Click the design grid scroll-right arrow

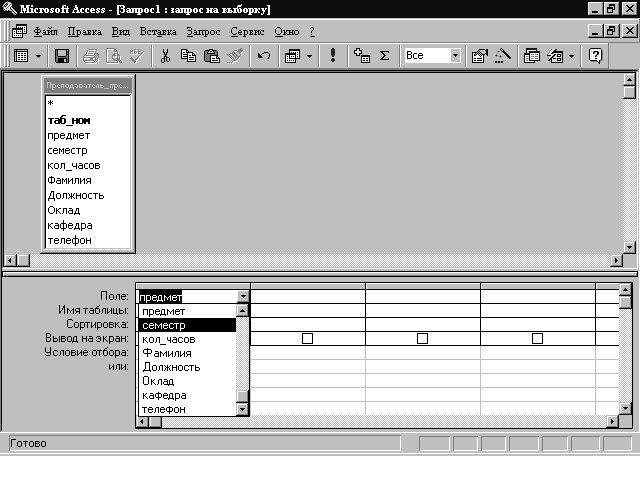[612, 421]
